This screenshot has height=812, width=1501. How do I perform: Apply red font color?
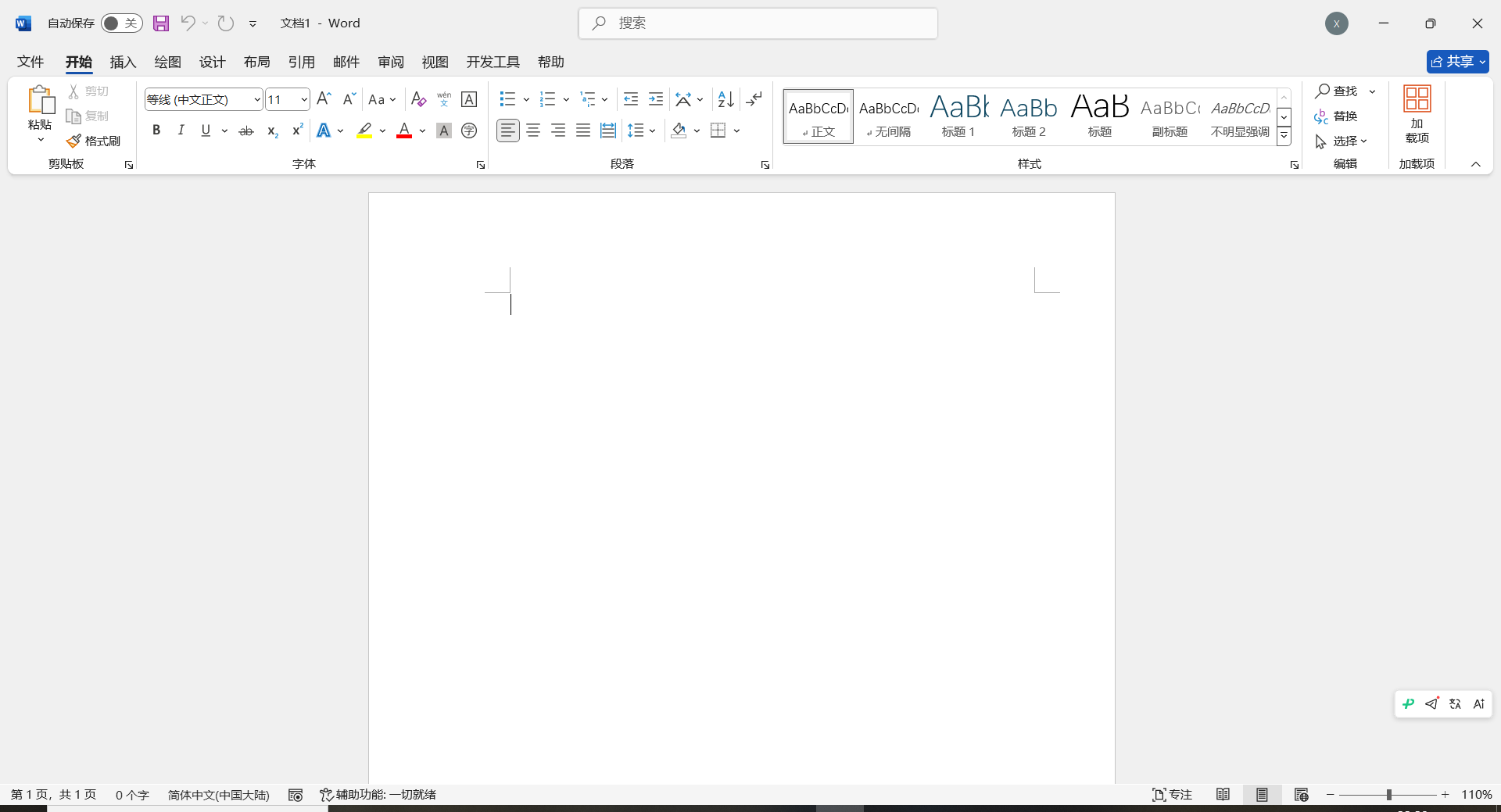[x=404, y=131]
